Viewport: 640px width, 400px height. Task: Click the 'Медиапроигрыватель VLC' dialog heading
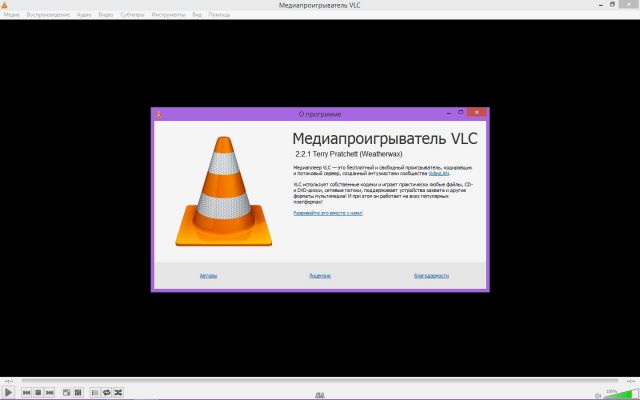click(x=385, y=139)
